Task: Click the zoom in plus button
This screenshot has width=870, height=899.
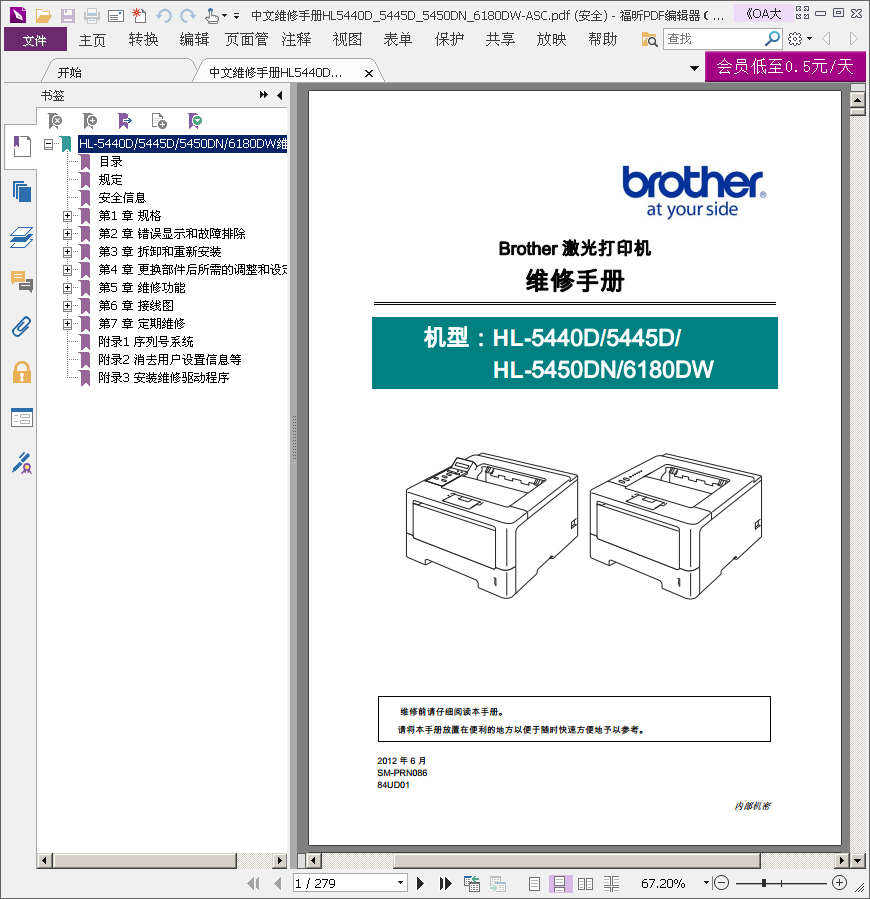Action: tap(840, 883)
